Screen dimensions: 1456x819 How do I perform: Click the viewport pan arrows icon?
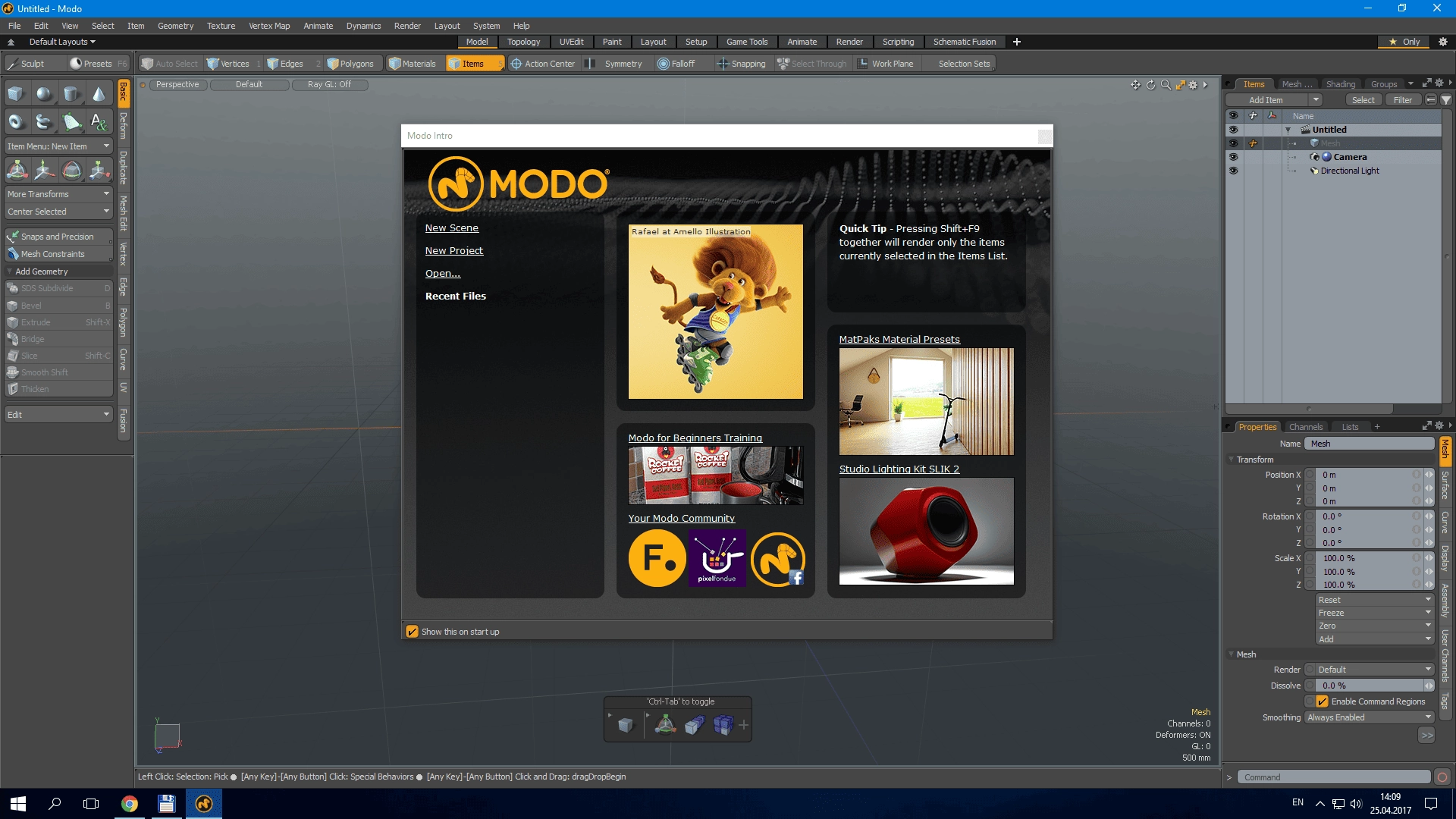(1135, 85)
